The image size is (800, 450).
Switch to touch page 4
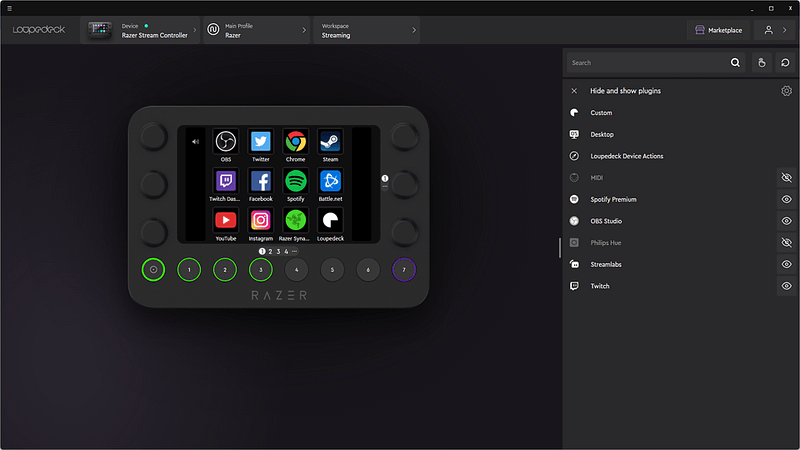pyautogui.click(x=286, y=251)
